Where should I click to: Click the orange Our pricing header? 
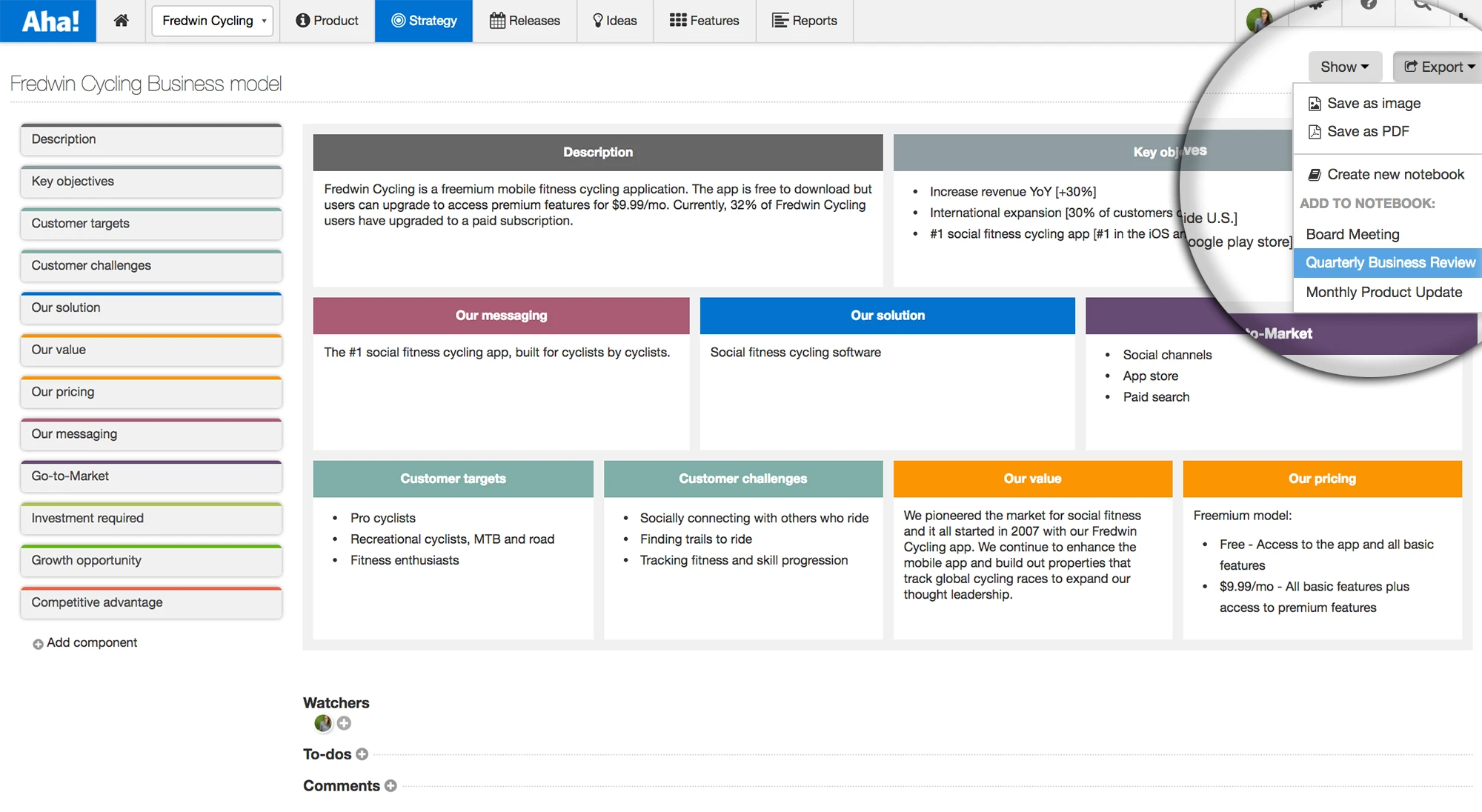(1321, 479)
